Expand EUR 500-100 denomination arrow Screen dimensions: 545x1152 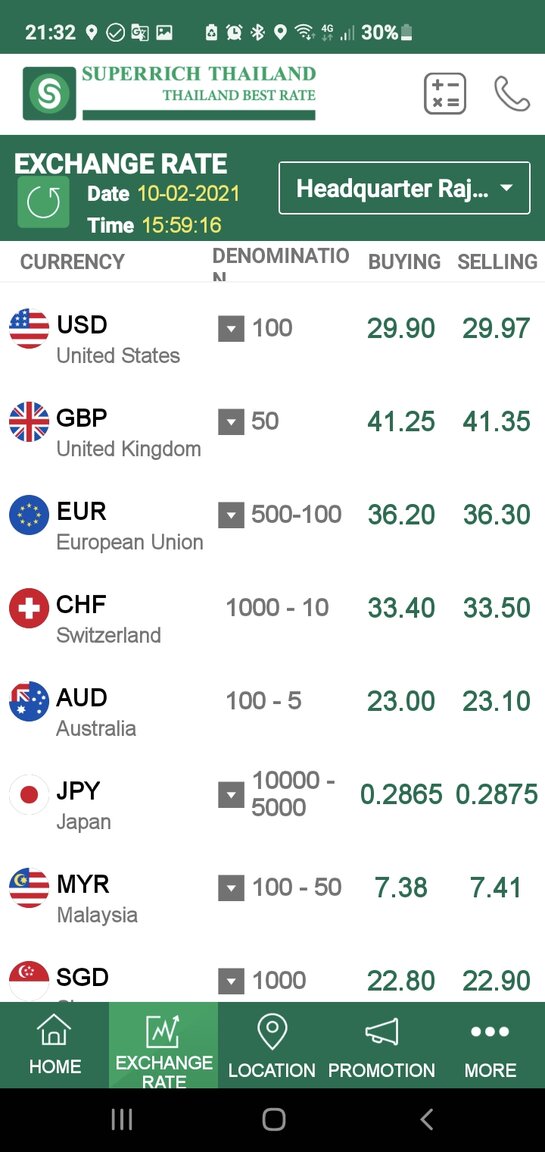pyautogui.click(x=231, y=515)
